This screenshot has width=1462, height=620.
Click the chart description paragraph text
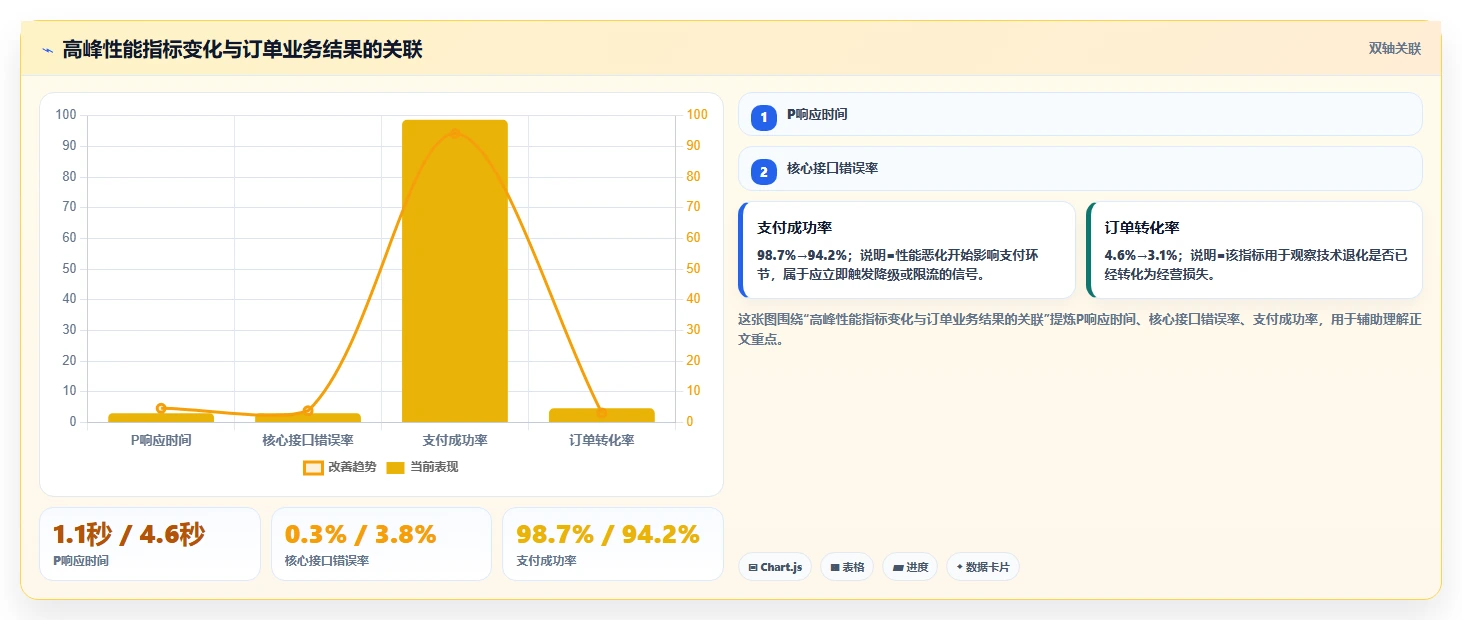[x=1080, y=329]
